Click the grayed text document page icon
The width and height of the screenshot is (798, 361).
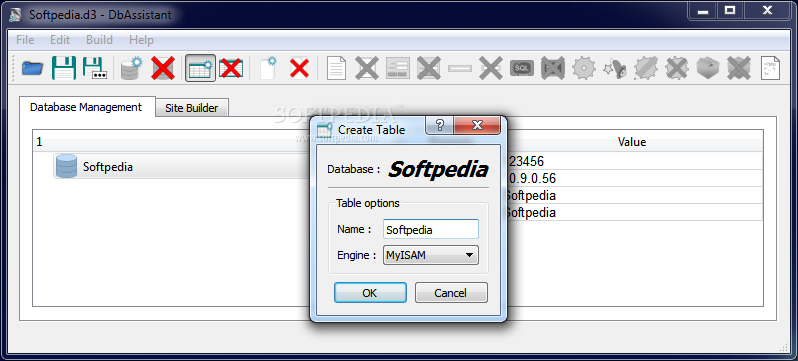pyautogui.click(x=336, y=68)
